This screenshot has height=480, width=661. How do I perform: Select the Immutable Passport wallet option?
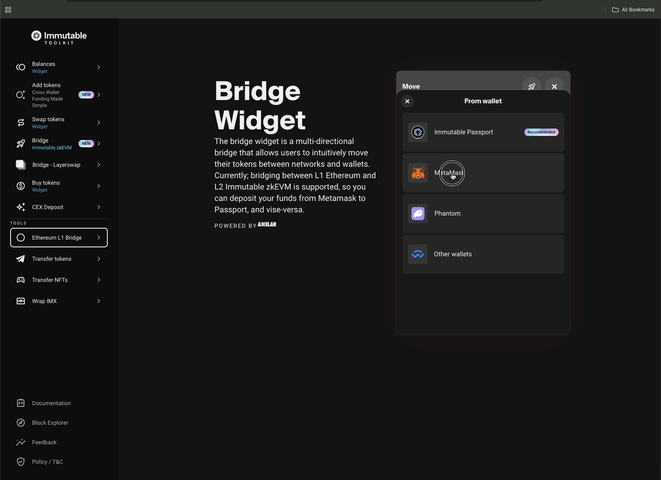point(483,132)
